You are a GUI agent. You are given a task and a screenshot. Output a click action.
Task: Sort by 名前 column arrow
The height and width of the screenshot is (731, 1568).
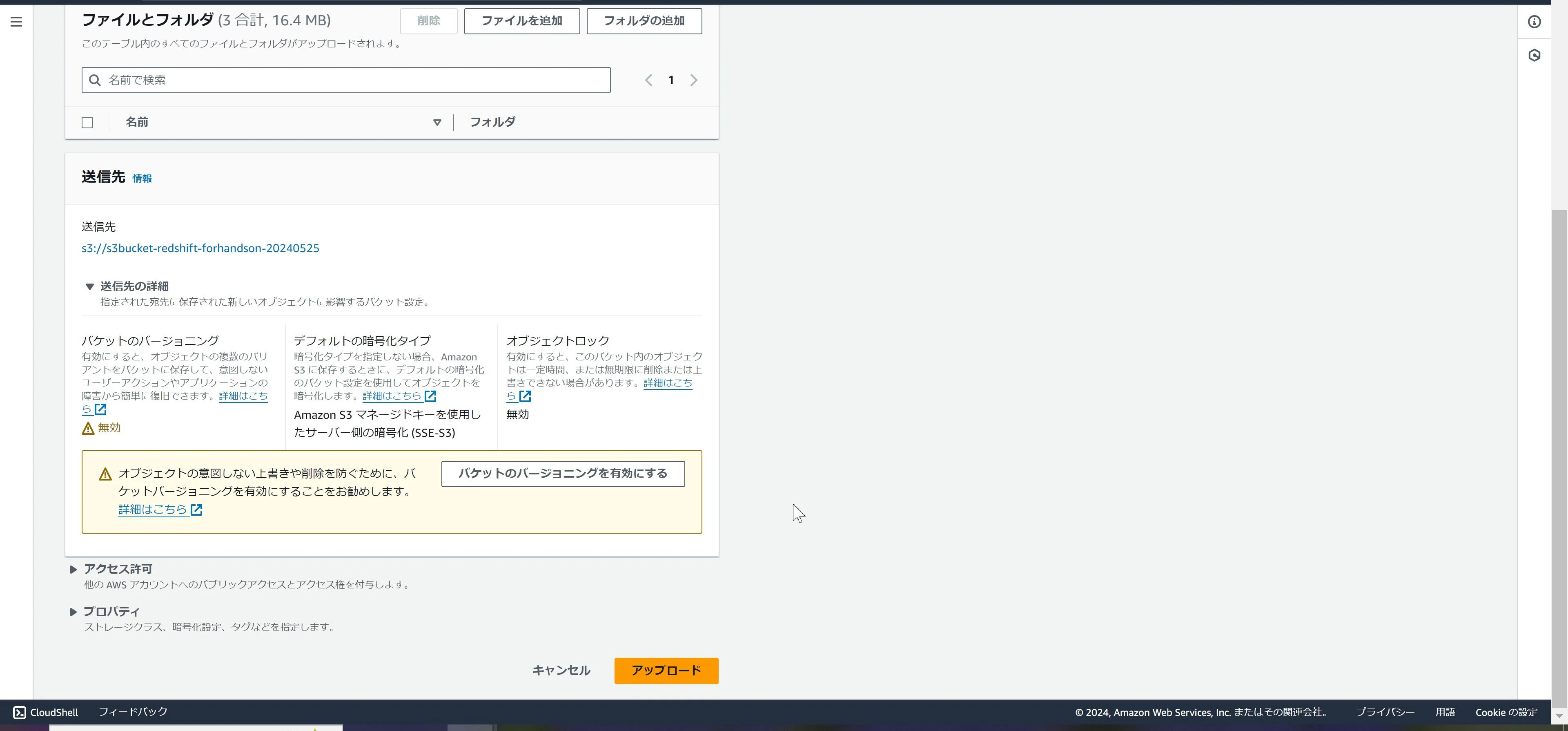(x=437, y=123)
